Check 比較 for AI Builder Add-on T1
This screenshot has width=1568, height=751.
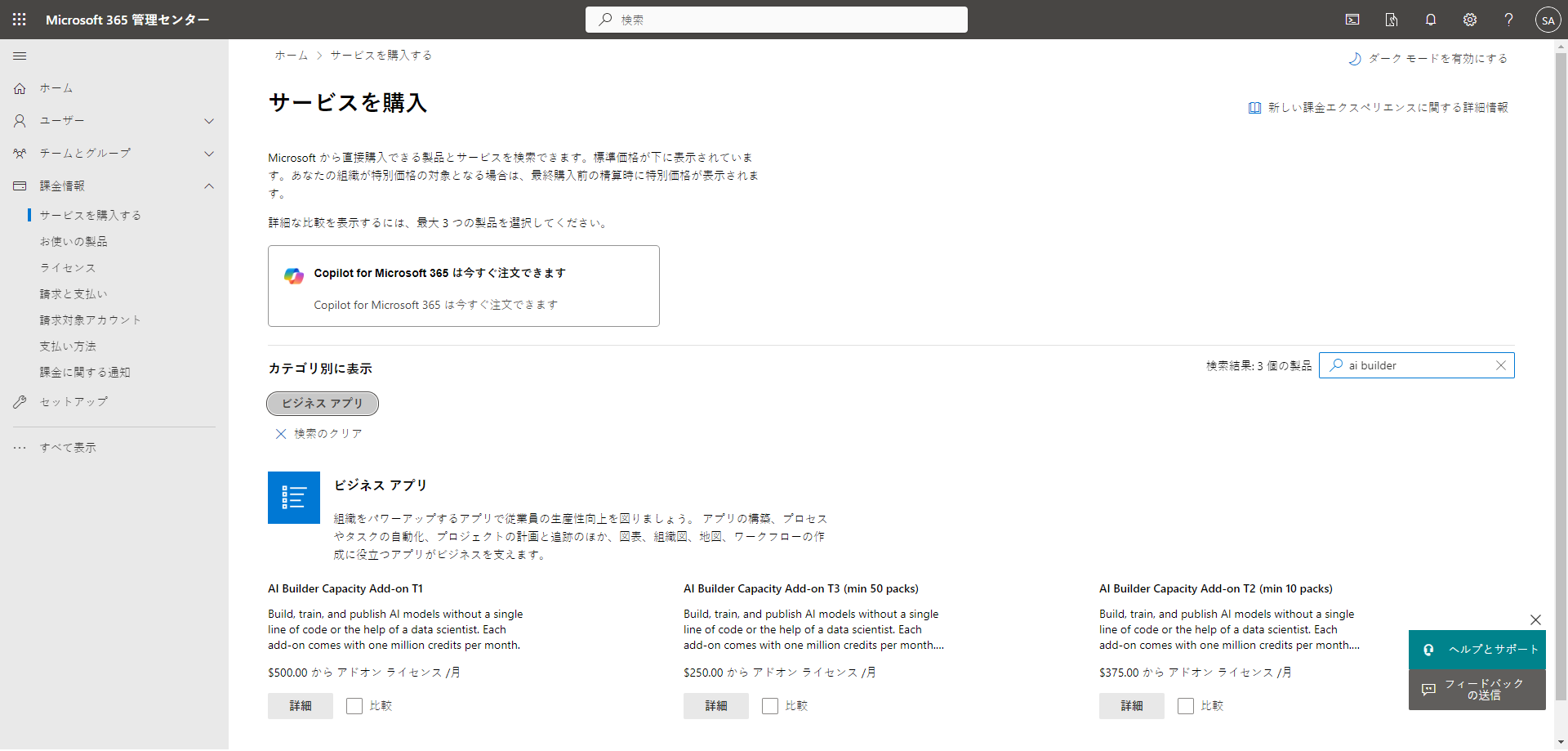click(x=354, y=706)
